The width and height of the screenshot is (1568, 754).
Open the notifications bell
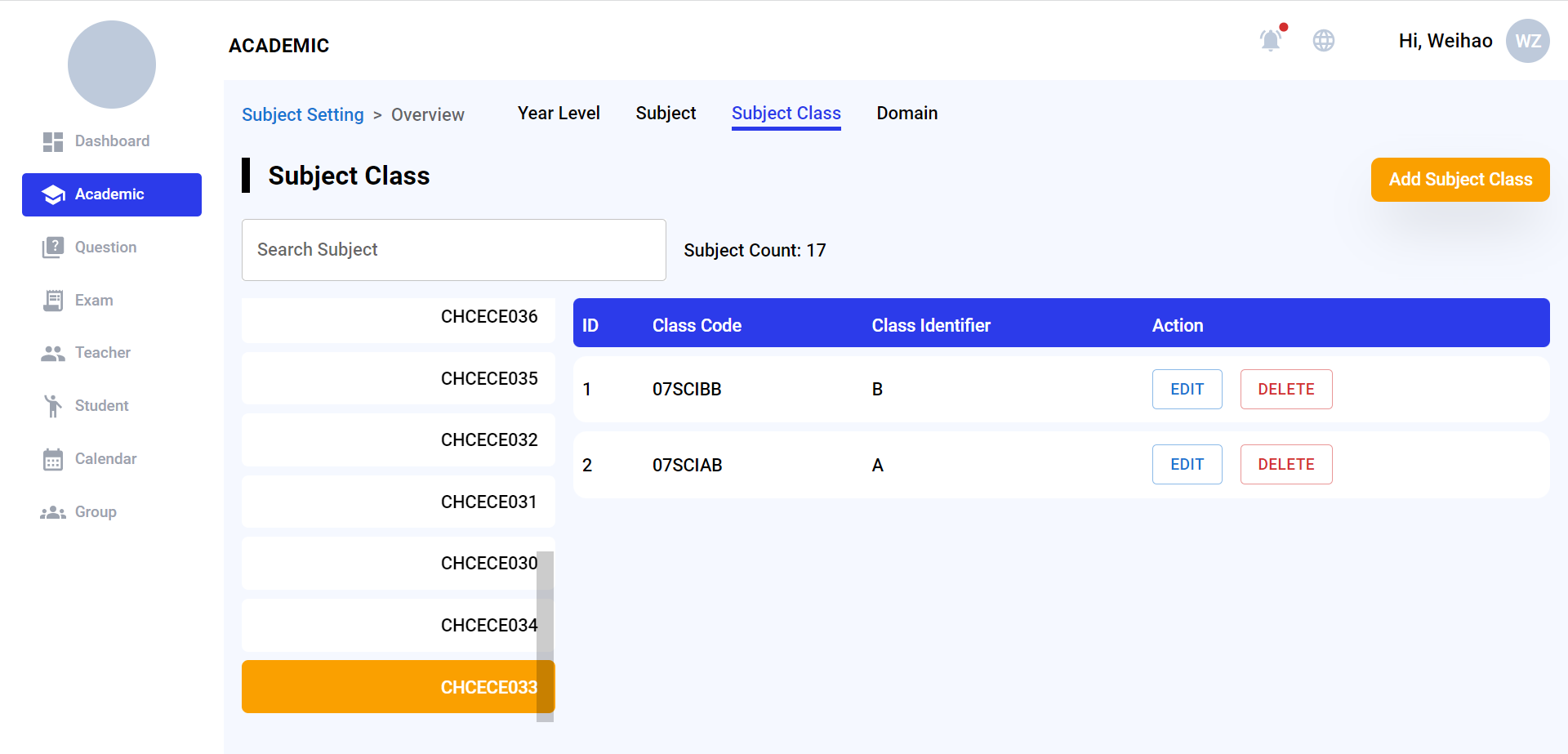point(1270,40)
